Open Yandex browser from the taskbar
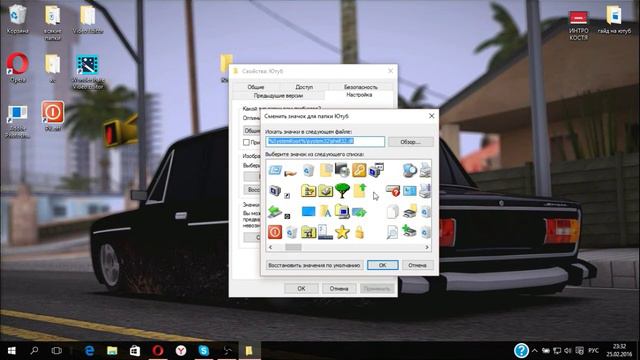 click(x=181, y=351)
